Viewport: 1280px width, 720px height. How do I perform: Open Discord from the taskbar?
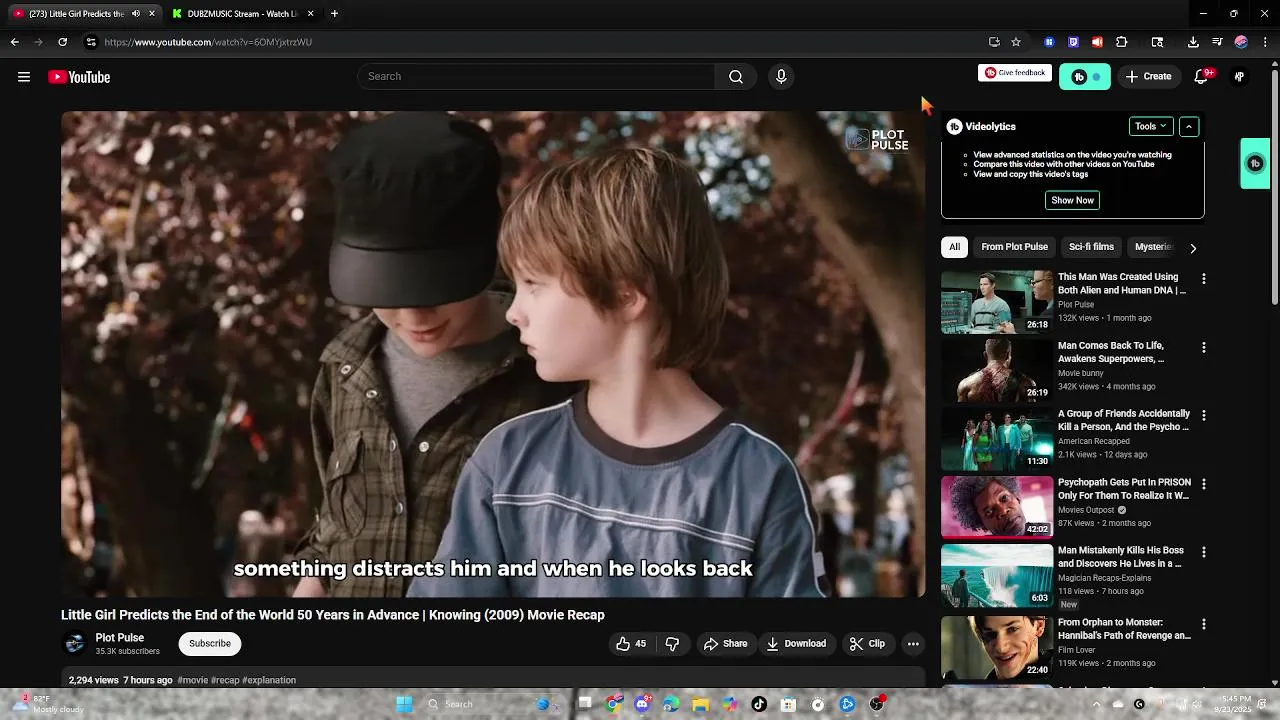click(642, 704)
